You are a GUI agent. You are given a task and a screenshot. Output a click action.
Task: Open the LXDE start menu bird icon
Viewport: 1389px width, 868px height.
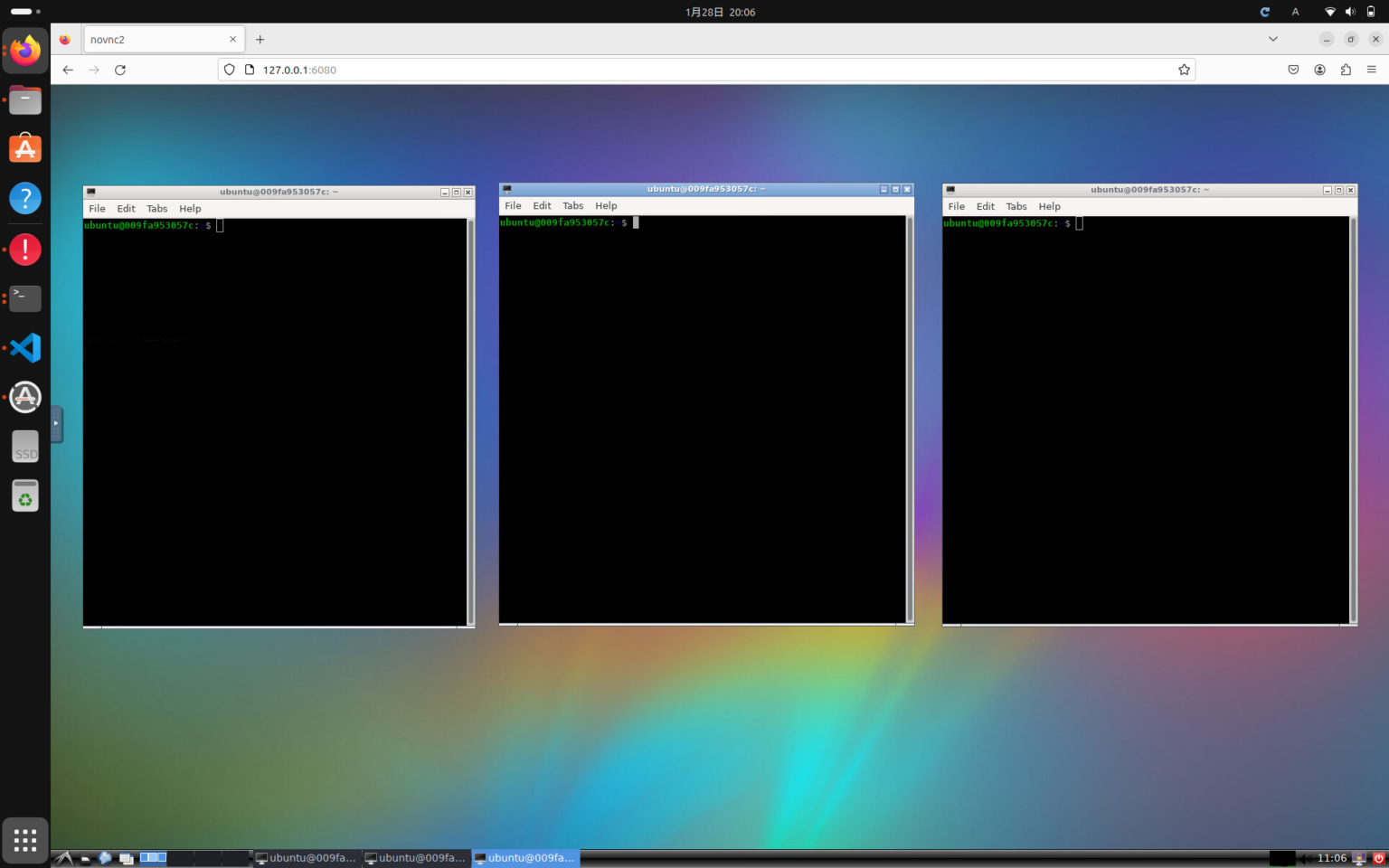(63, 858)
